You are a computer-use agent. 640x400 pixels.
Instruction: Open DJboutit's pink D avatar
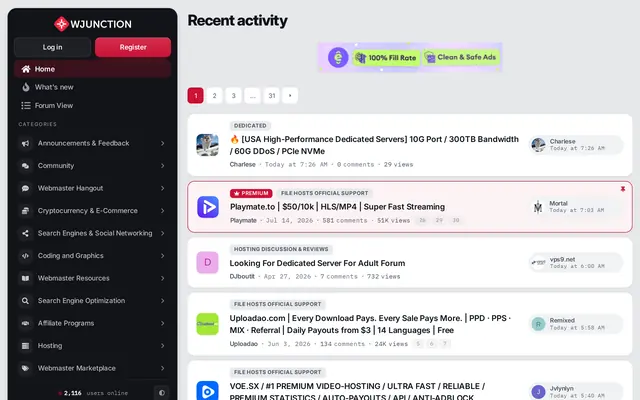207,262
